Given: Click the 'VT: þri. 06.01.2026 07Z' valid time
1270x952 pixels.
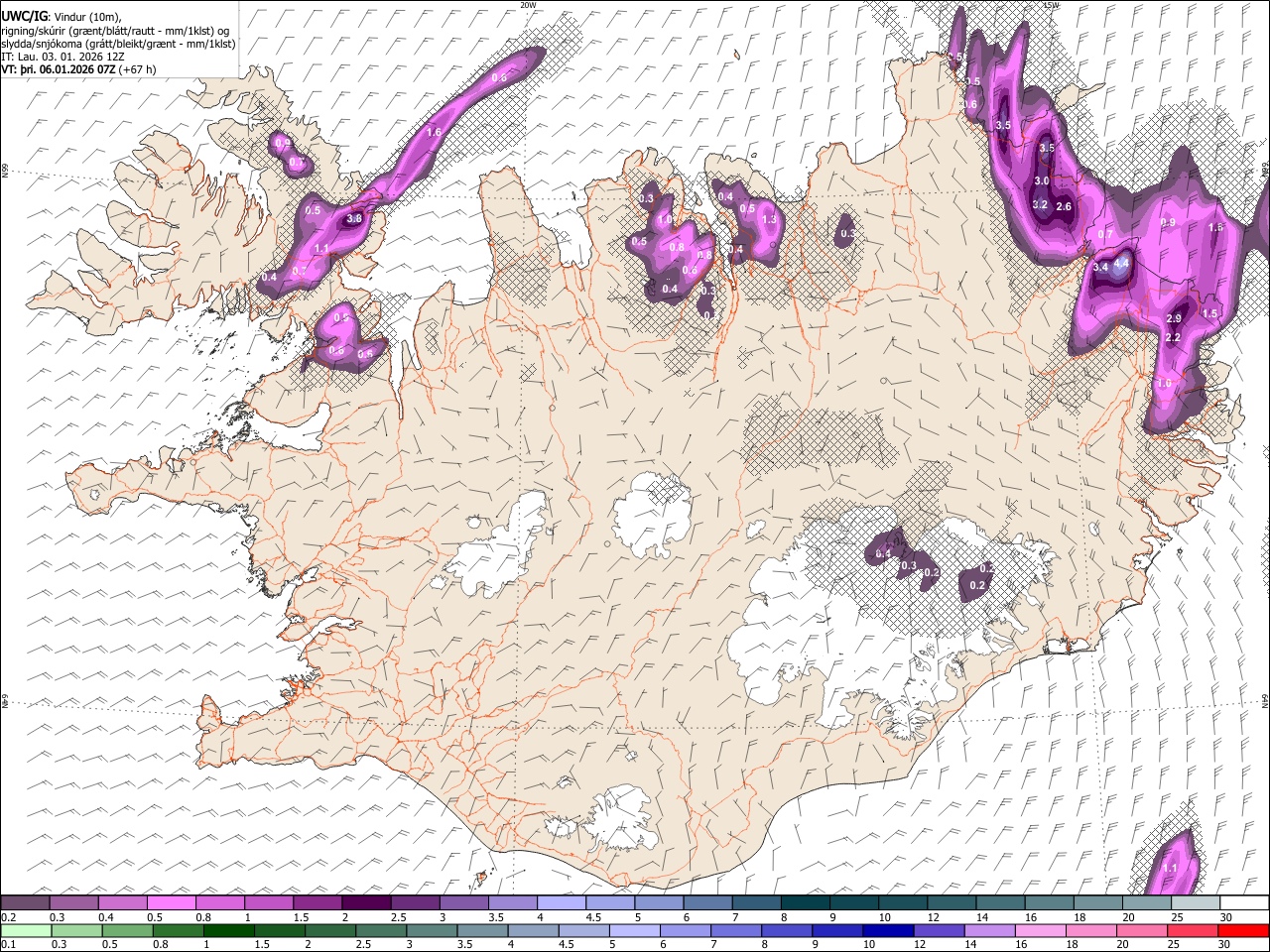Looking at the screenshot, I should [59, 69].
